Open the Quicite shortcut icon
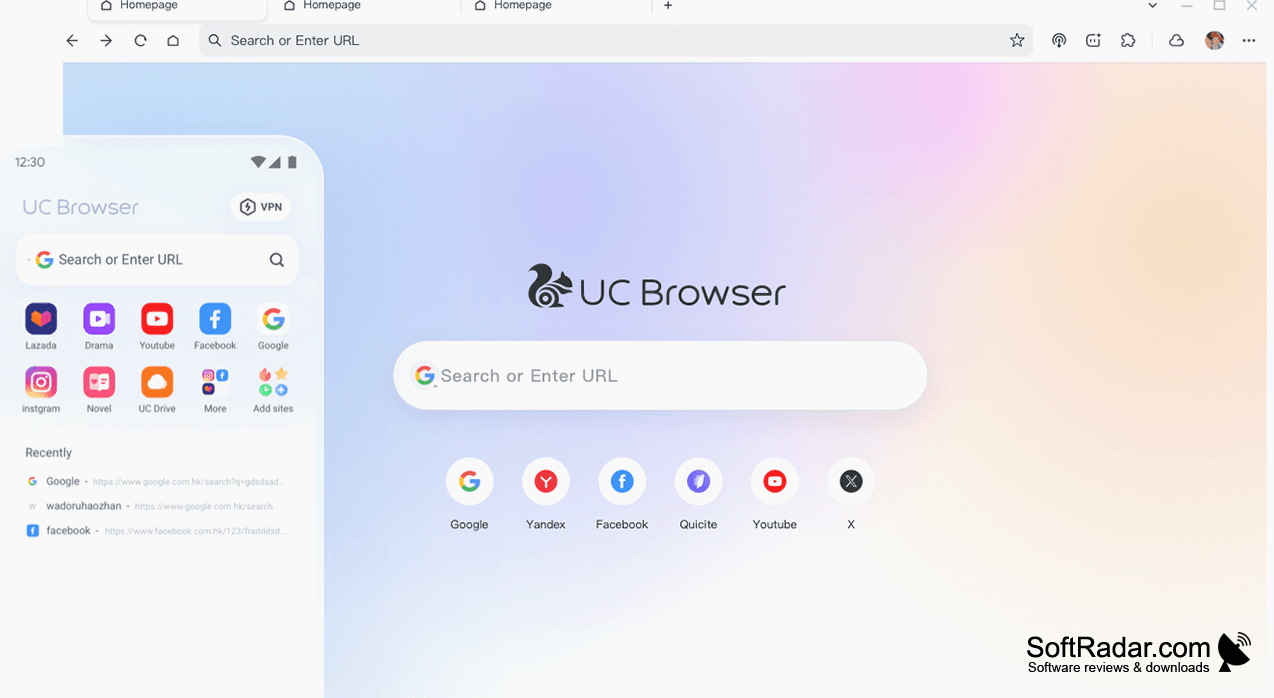Image resolution: width=1274 pixels, height=698 pixels. tap(698, 482)
